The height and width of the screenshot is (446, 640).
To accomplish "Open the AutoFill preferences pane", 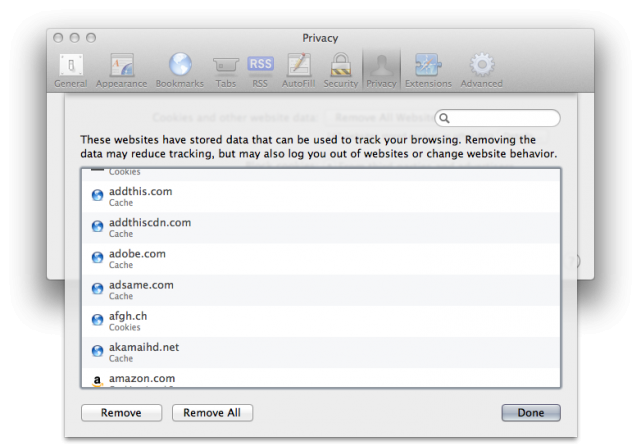I will (x=298, y=71).
